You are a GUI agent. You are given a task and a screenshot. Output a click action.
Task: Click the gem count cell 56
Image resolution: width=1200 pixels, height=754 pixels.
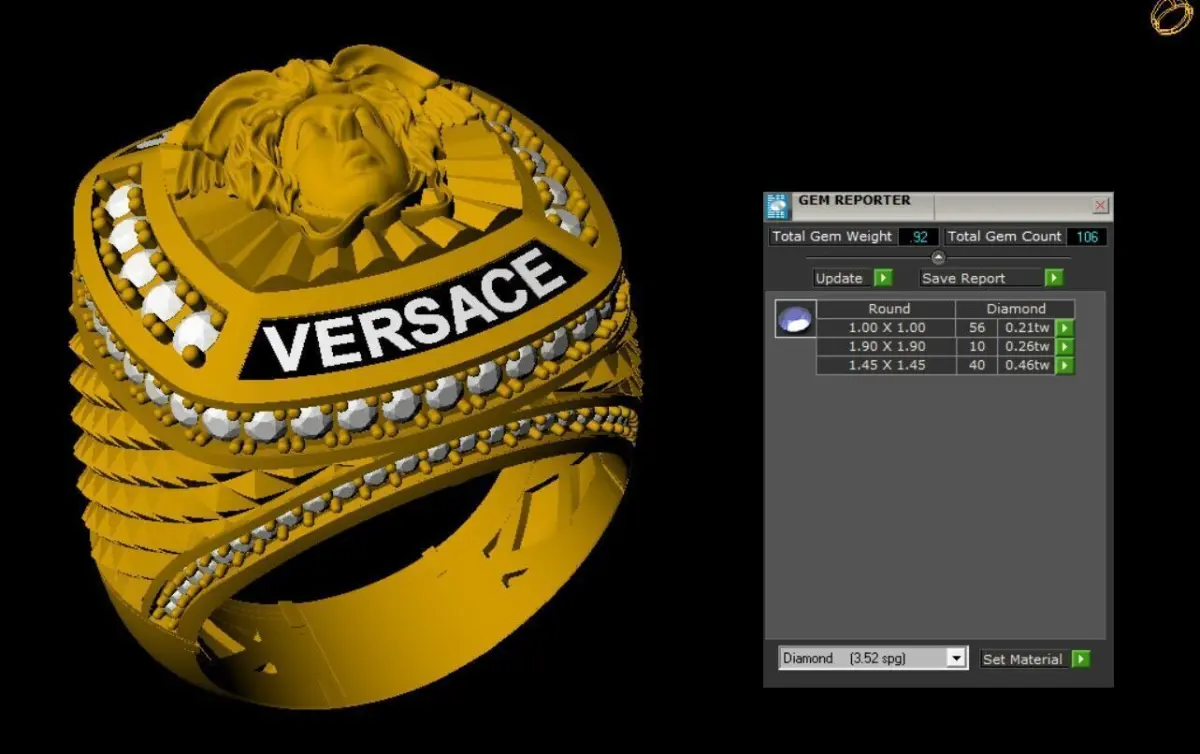pos(976,328)
